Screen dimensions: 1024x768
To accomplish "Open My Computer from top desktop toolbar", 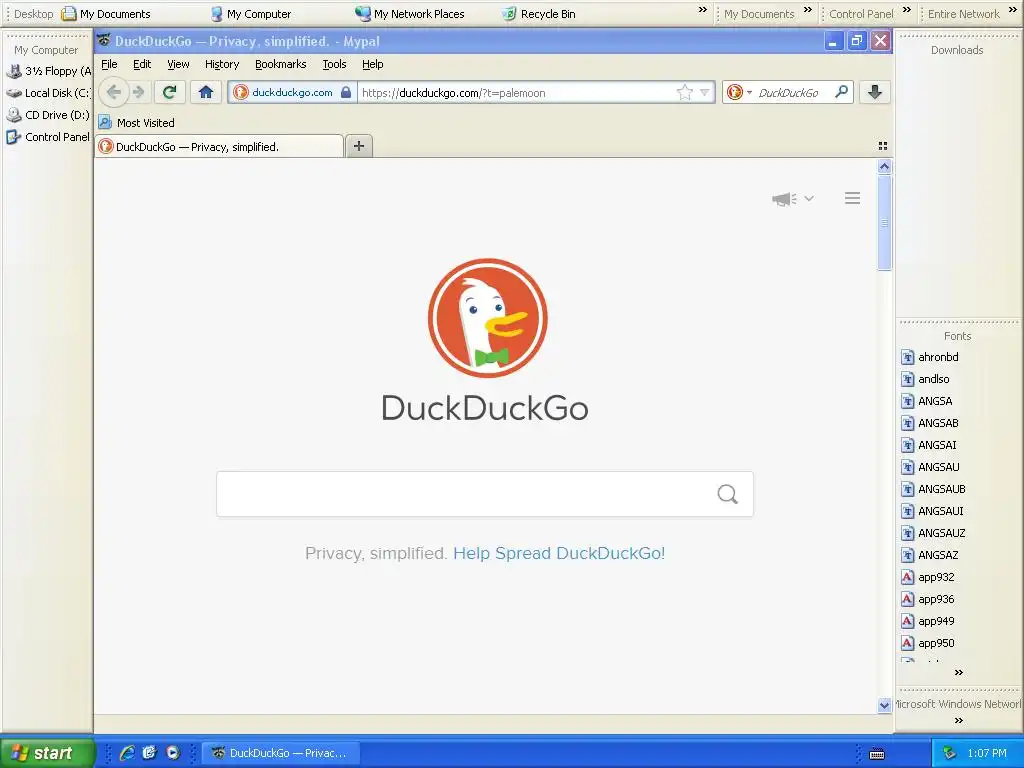I will pyautogui.click(x=251, y=14).
